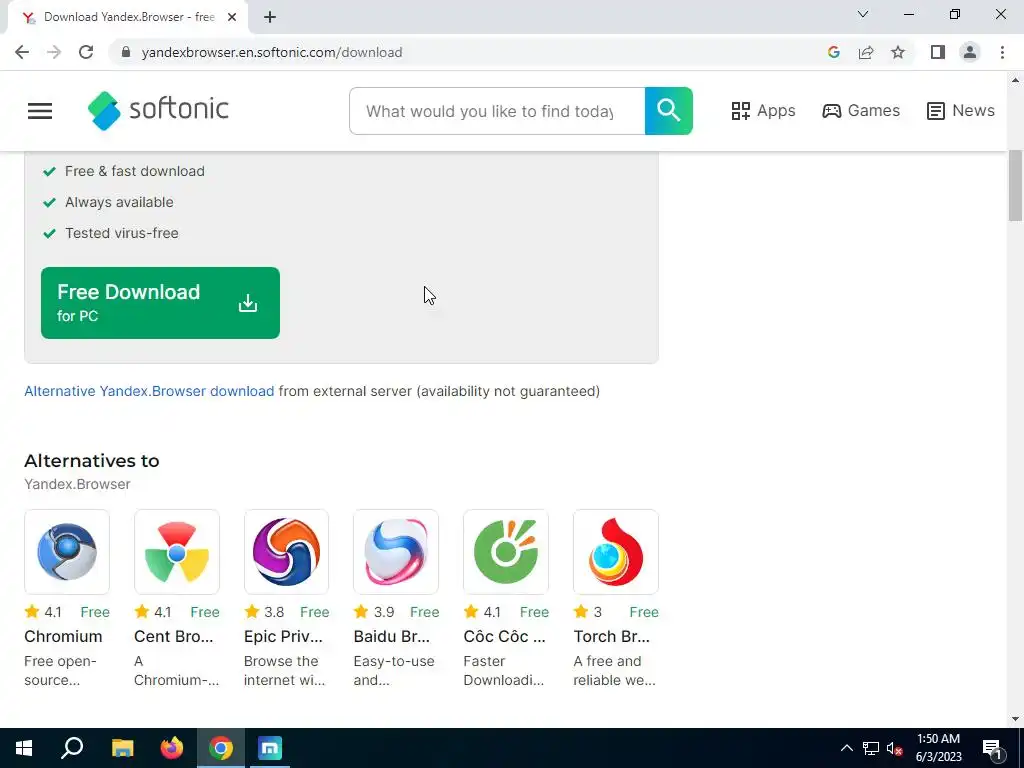Share this page icon
The width and height of the screenshot is (1024, 768).
866,52
